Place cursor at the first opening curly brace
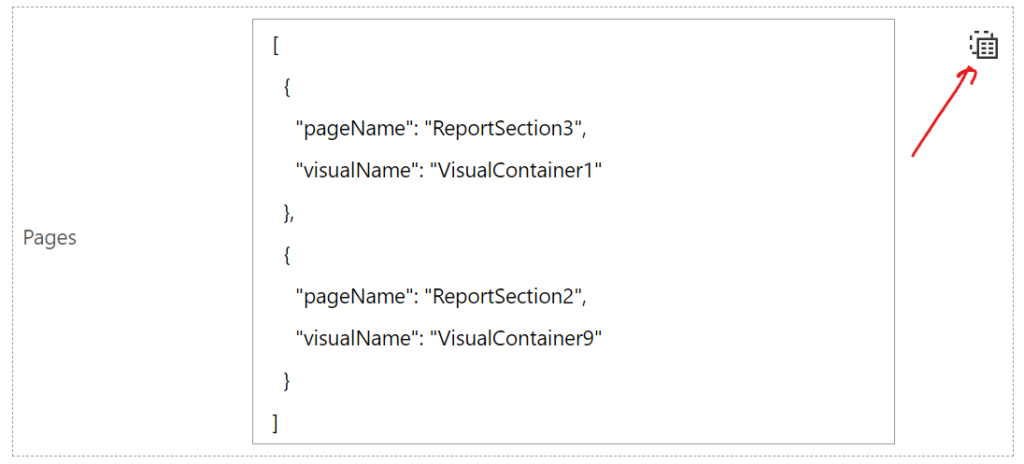The height and width of the screenshot is (464, 1024). (x=287, y=88)
